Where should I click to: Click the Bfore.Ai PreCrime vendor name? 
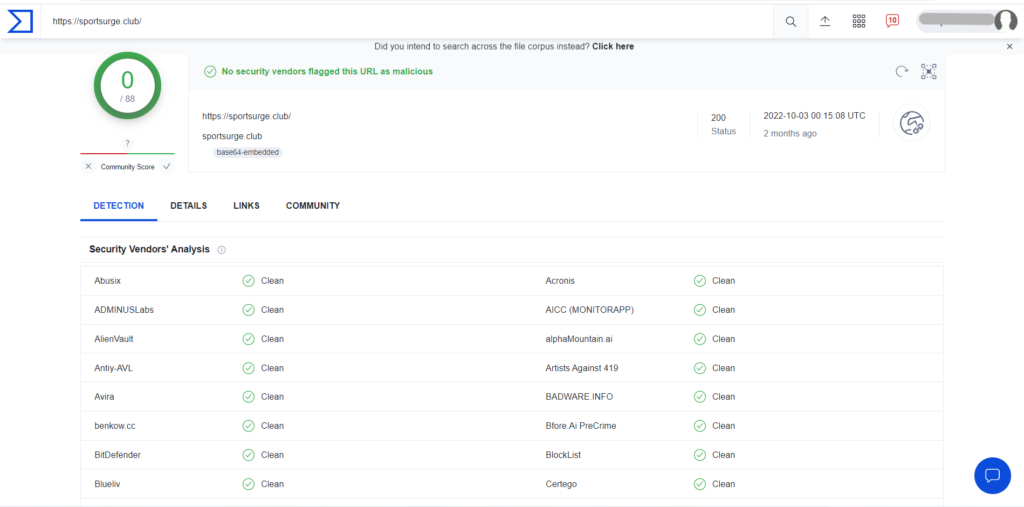coord(581,426)
